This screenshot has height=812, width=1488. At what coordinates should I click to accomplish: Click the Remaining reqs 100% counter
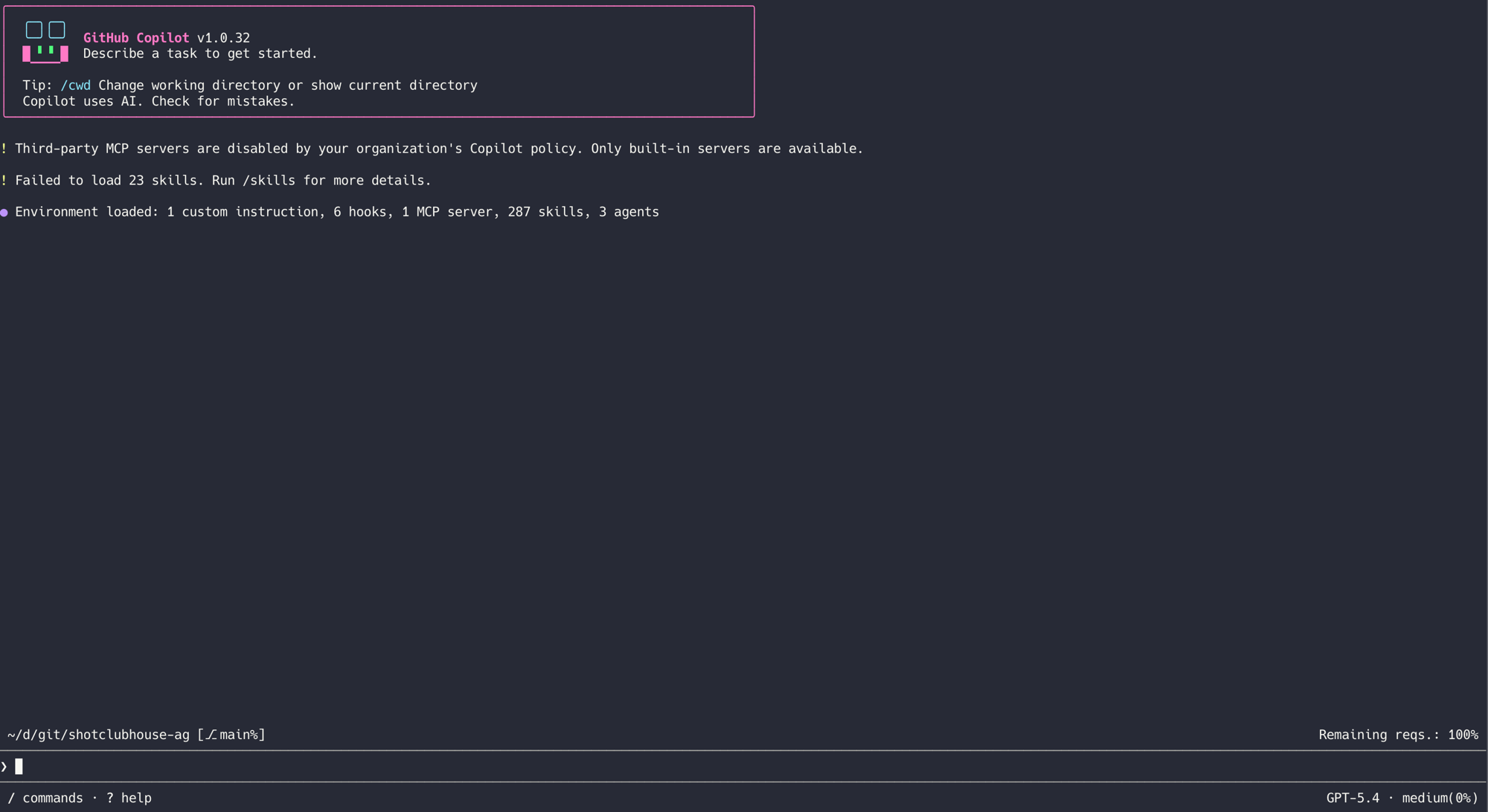click(x=1397, y=734)
